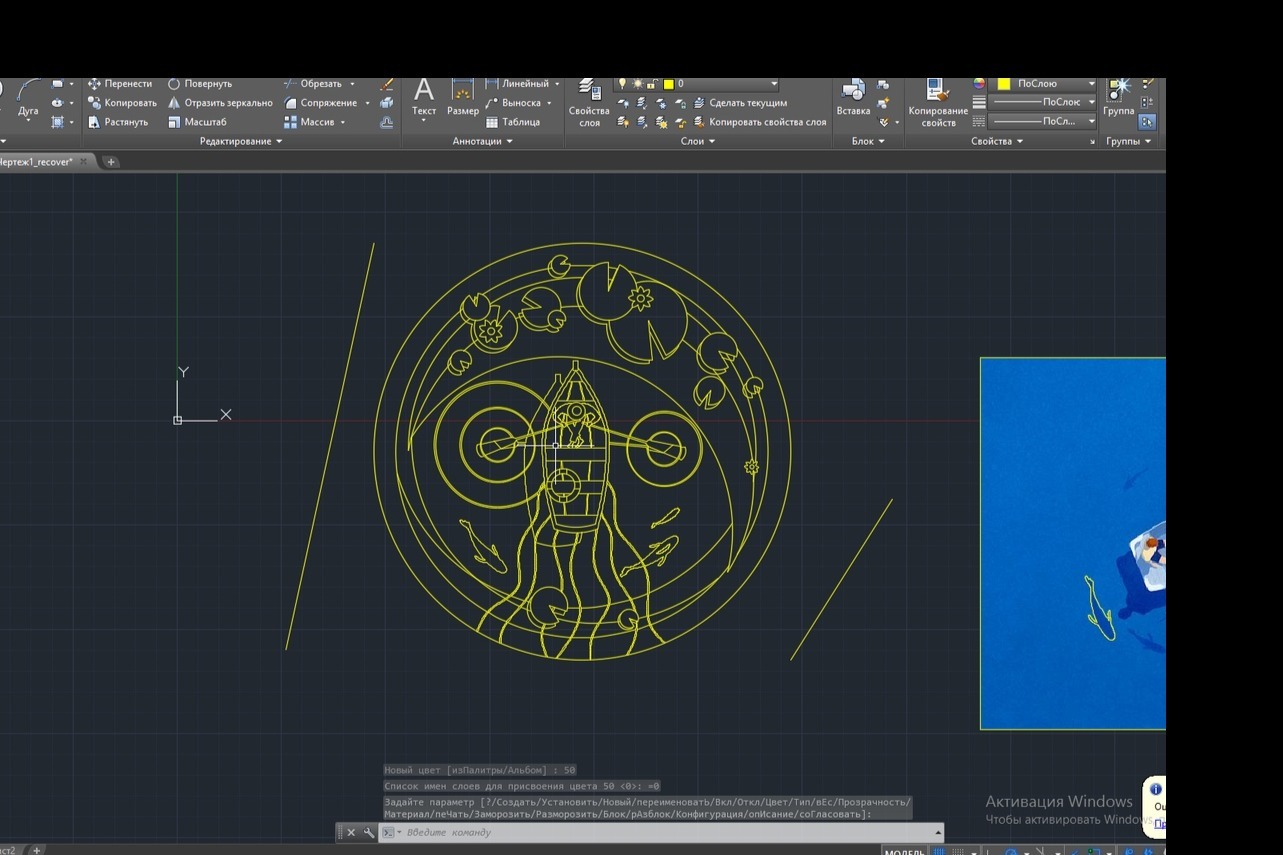Viewport: 1283px width, 855px height.
Task: Open the Линейный dropdown arrow
Action: 557,84
